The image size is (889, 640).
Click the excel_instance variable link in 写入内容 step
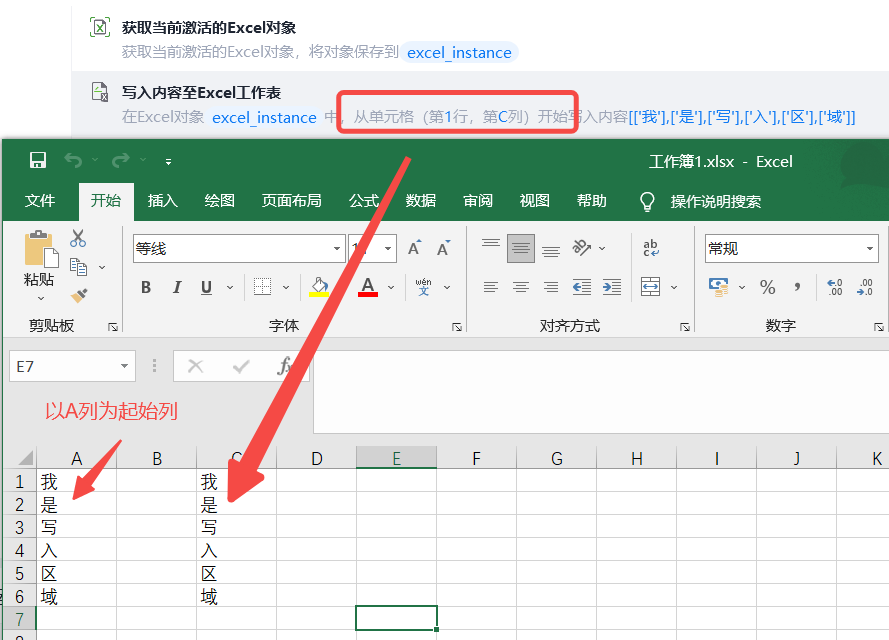click(x=264, y=117)
